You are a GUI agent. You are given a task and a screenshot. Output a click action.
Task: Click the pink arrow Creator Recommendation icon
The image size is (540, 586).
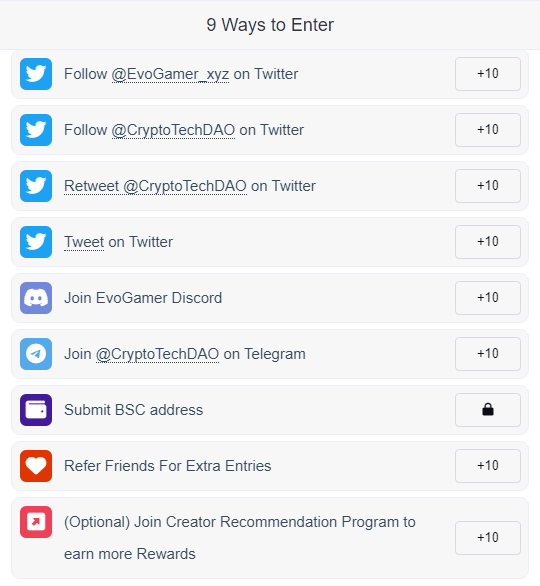36,522
